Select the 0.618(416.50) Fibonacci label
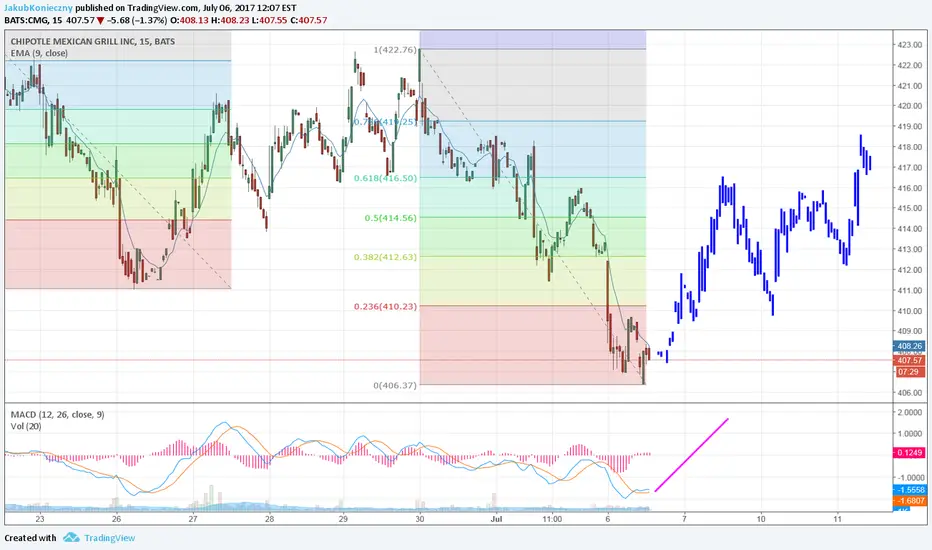932x550 pixels. click(385, 178)
